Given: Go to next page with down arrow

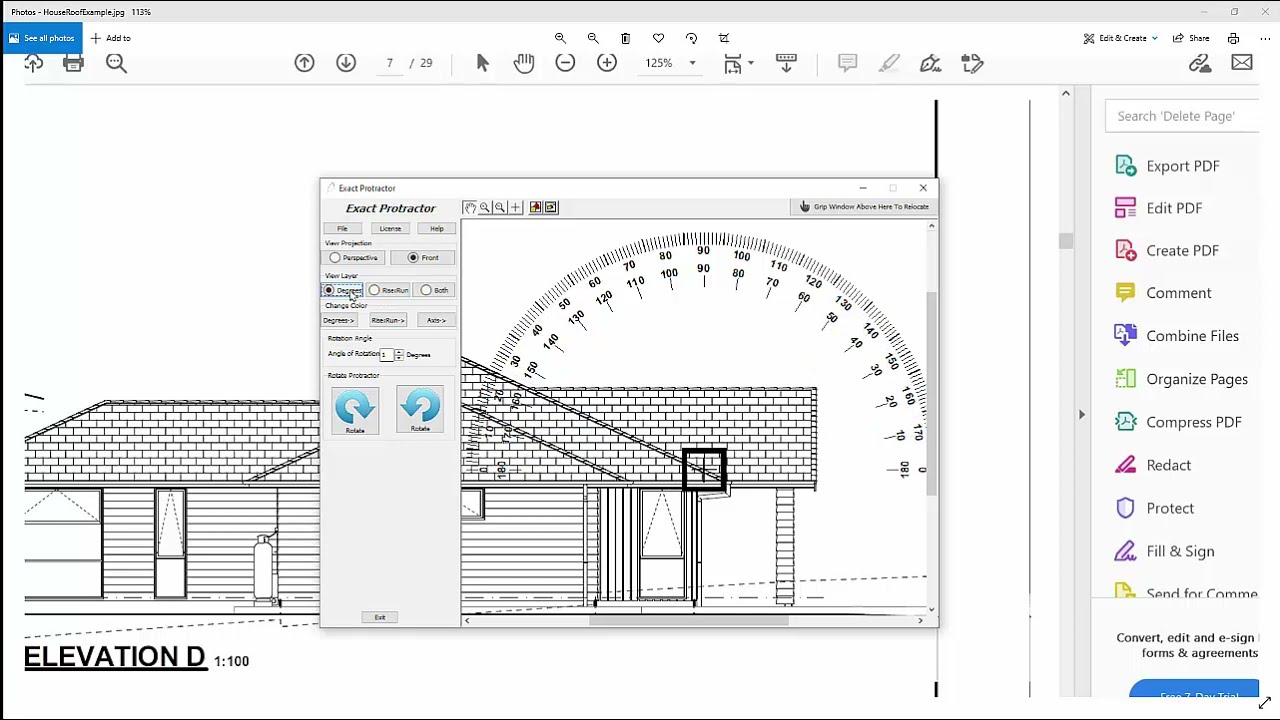Looking at the screenshot, I should click(346, 63).
